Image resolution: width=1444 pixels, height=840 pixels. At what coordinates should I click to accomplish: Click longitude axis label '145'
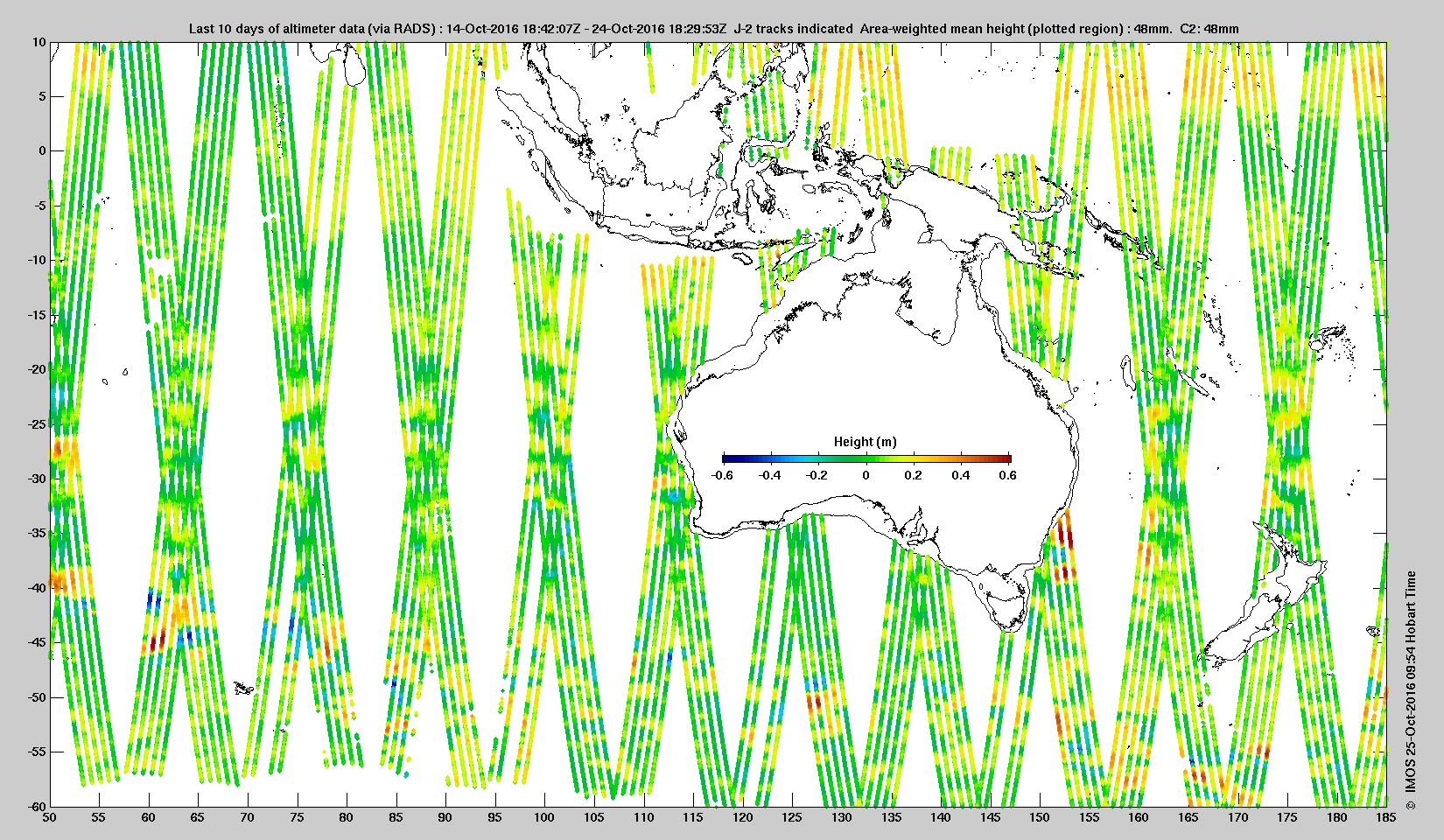click(x=990, y=817)
